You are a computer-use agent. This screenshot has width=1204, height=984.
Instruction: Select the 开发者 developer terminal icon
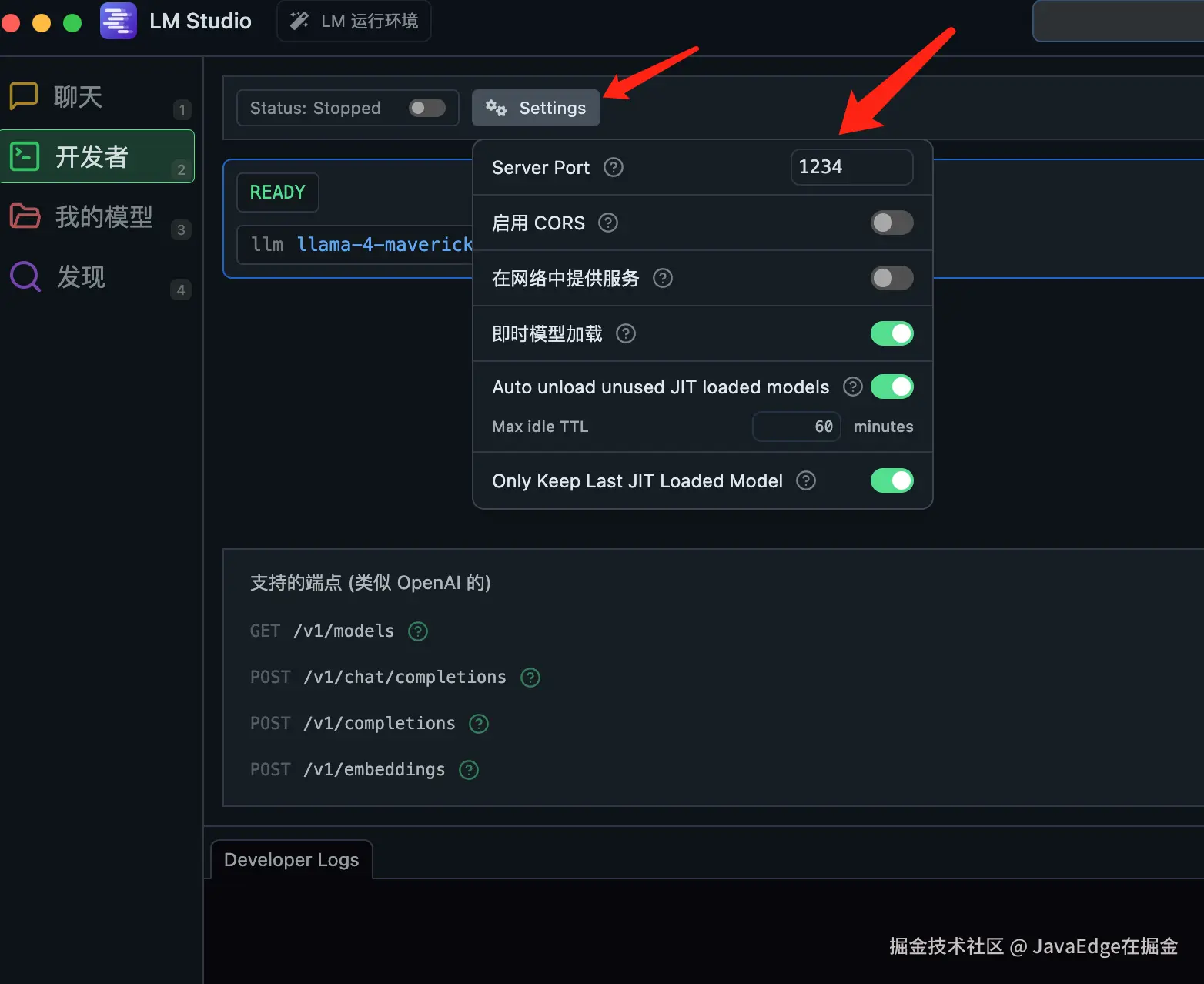(x=24, y=156)
